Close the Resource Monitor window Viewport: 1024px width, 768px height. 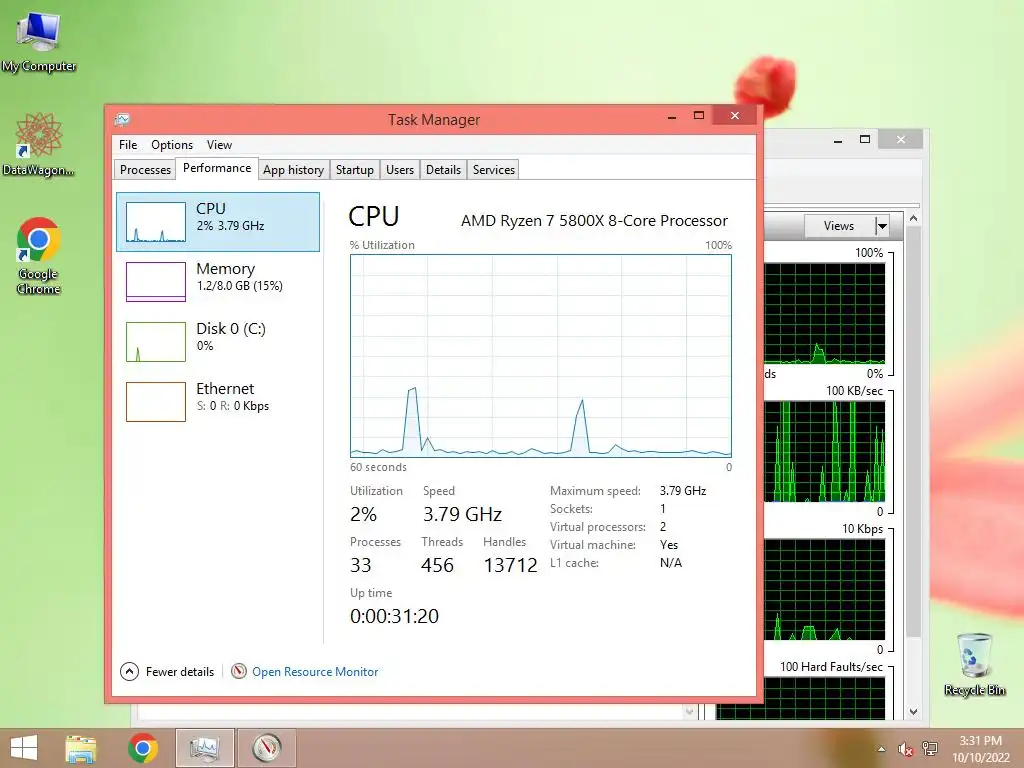901,139
